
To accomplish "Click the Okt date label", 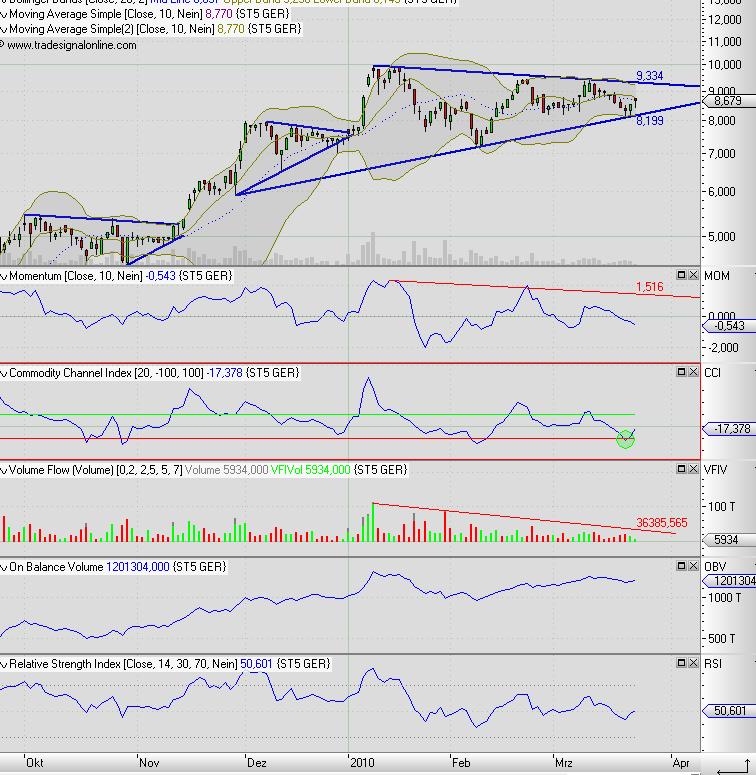I will [34, 763].
